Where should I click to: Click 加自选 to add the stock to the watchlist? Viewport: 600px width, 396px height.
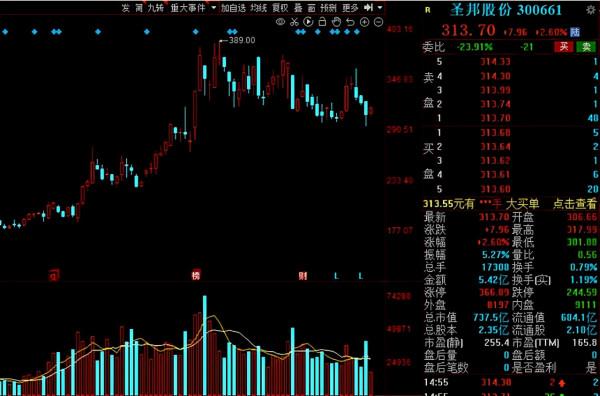[x=233, y=8]
